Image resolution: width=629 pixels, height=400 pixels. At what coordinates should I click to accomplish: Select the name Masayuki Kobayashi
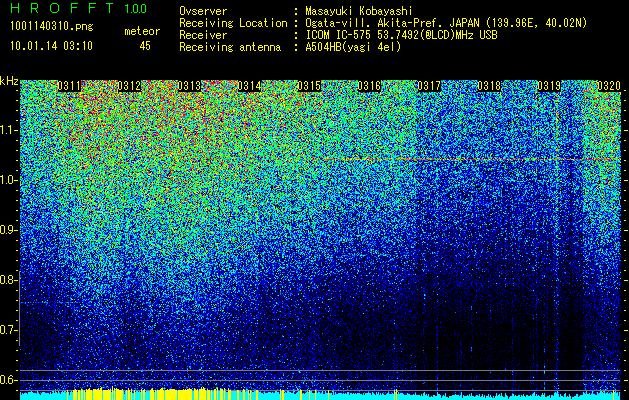[359, 11]
